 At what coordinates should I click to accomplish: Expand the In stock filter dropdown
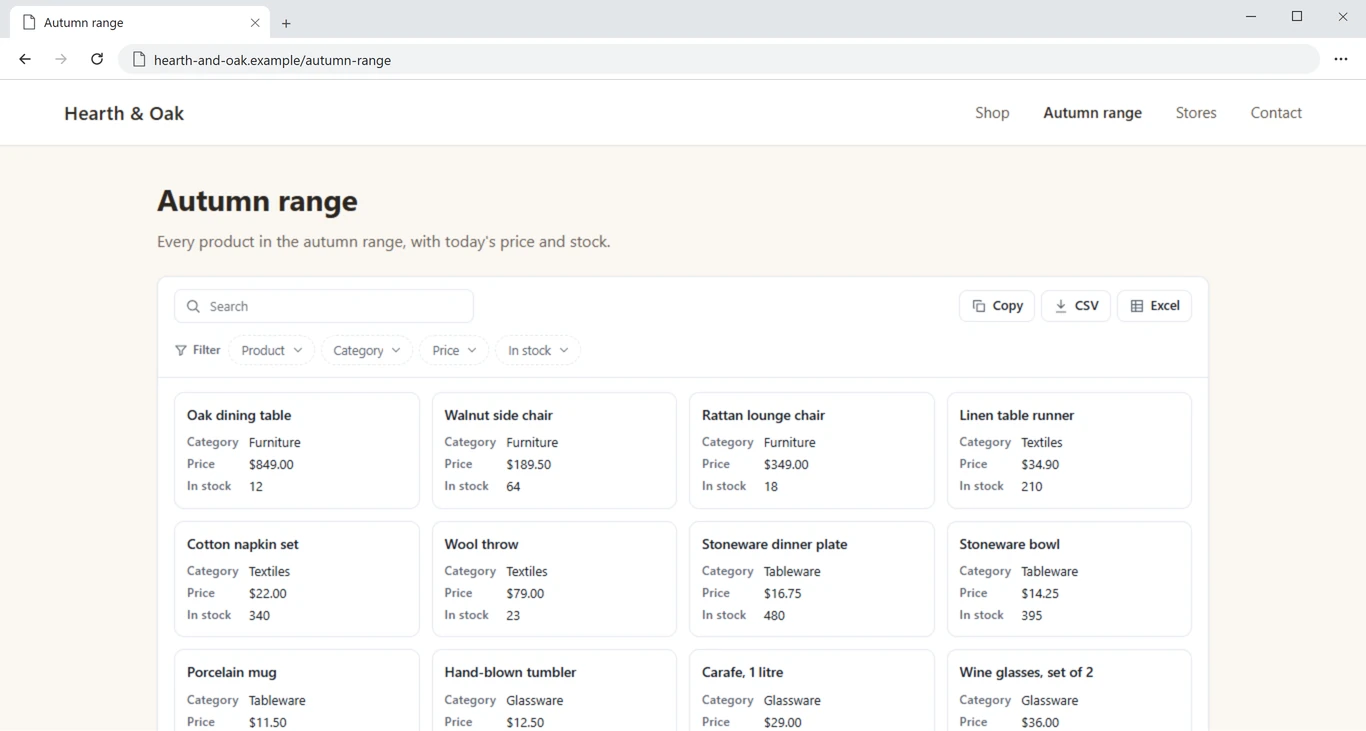coord(538,350)
